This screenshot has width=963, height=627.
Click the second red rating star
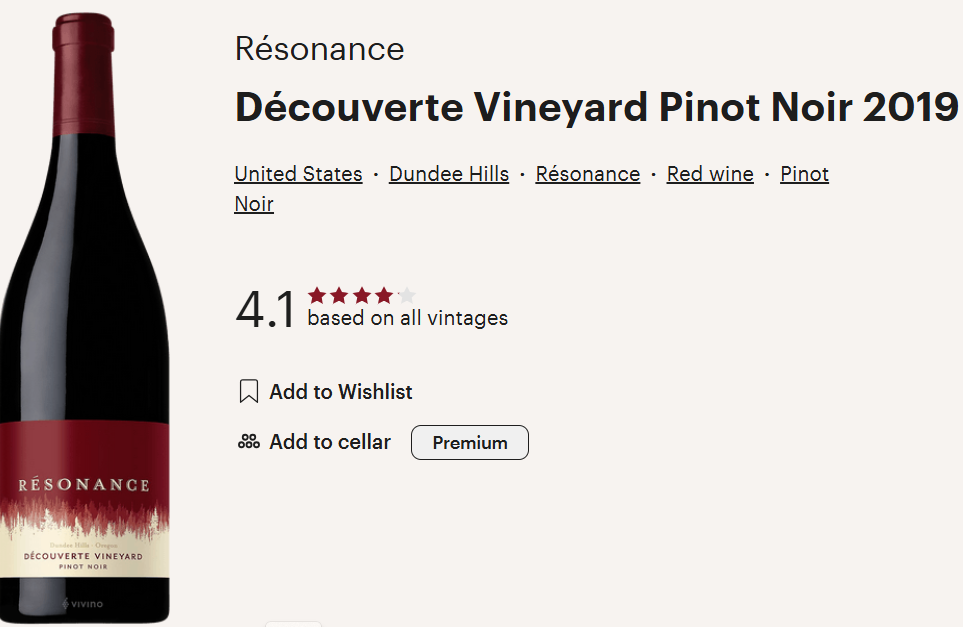tap(339, 295)
